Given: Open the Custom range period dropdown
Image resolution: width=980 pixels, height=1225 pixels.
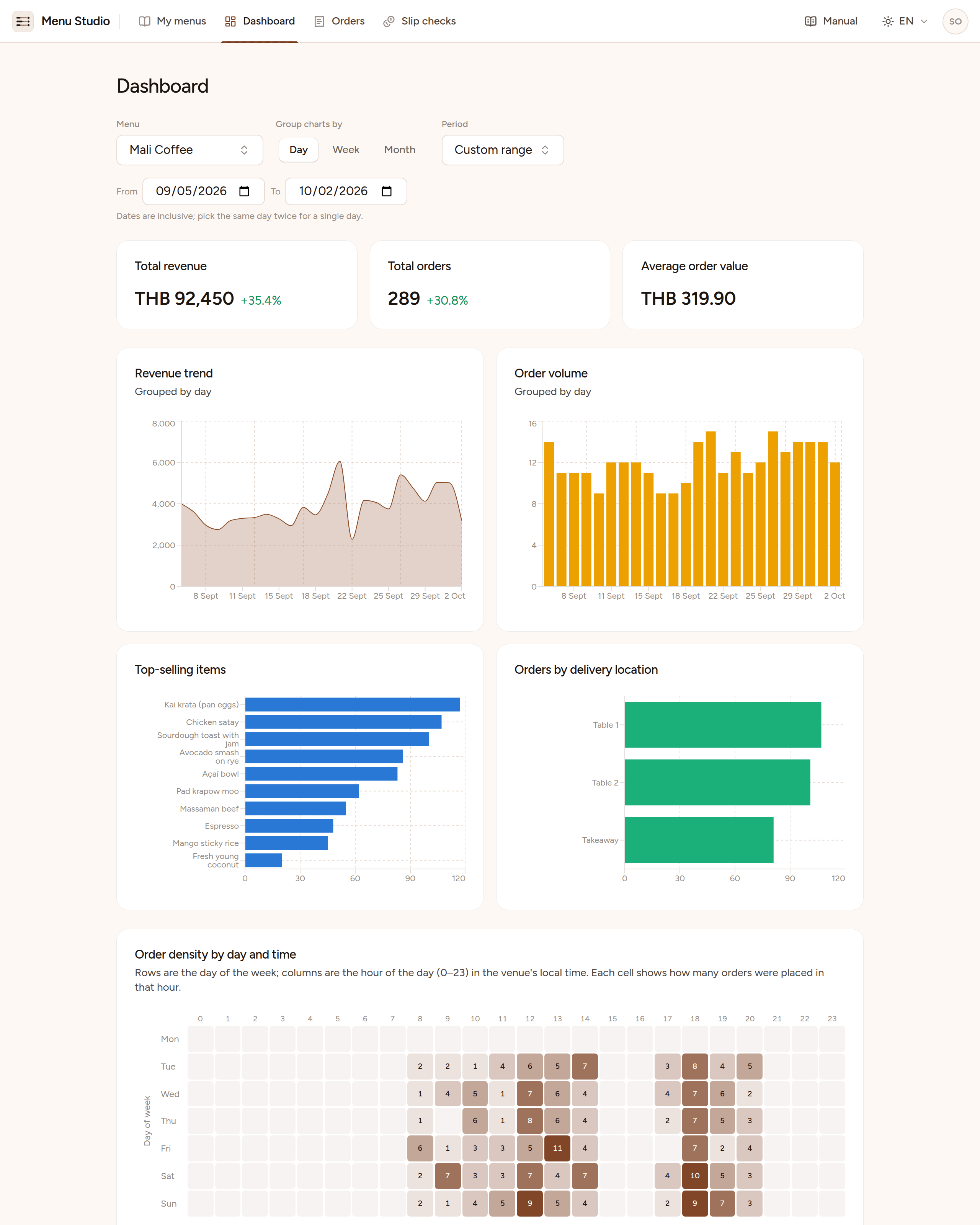Looking at the screenshot, I should (x=503, y=150).
